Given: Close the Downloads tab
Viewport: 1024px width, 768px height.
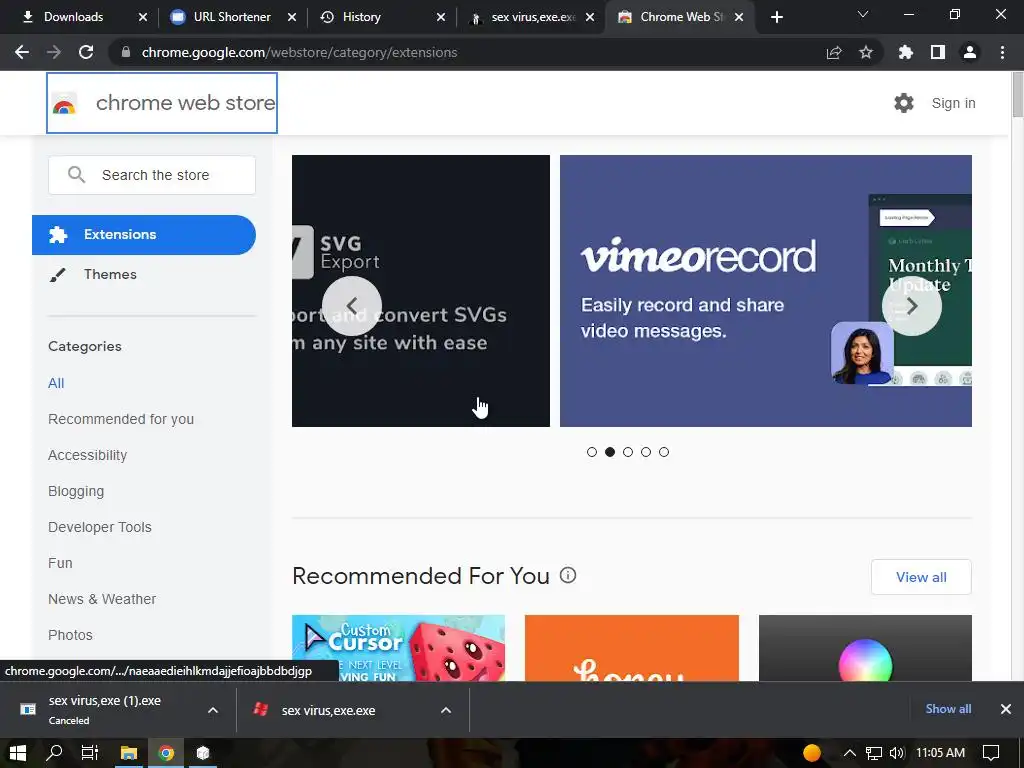Looking at the screenshot, I should coord(143,17).
